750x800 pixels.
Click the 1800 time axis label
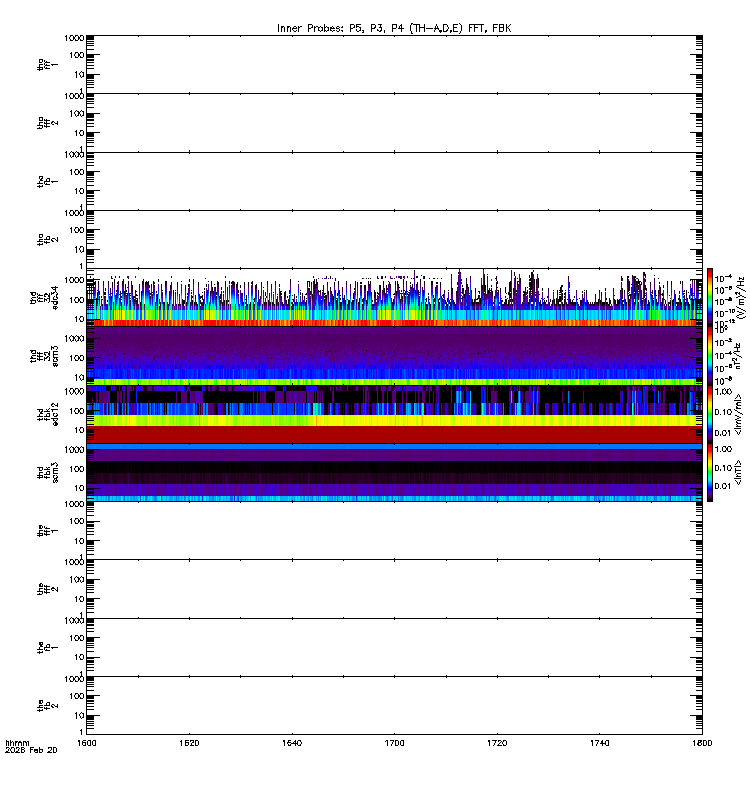pyautogui.click(x=702, y=743)
